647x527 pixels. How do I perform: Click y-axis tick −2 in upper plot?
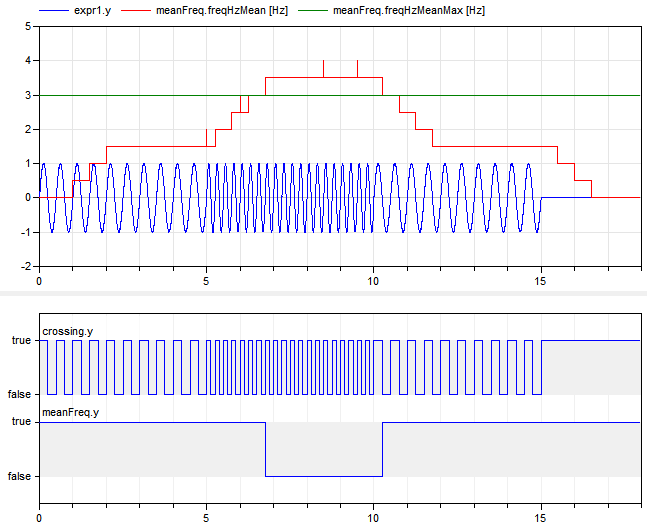pos(25,268)
